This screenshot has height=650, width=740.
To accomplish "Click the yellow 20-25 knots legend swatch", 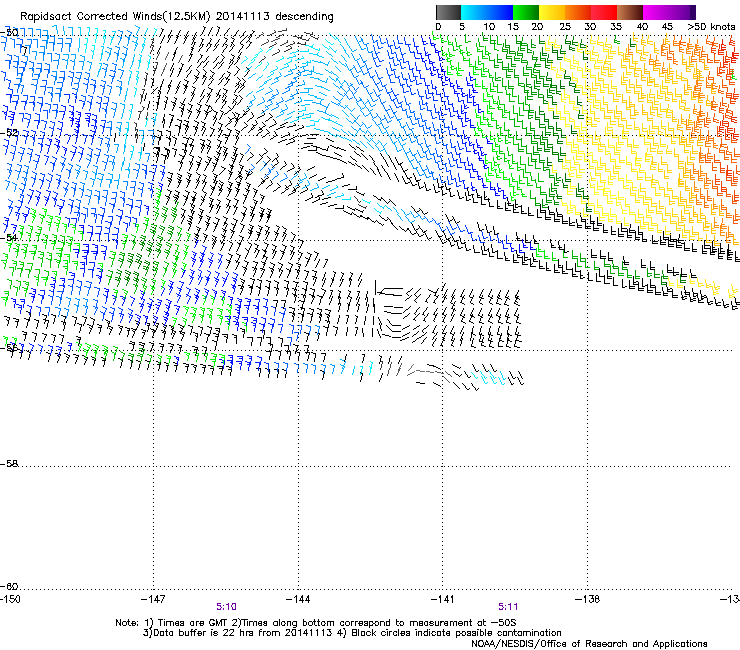I will pyautogui.click(x=552, y=12).
